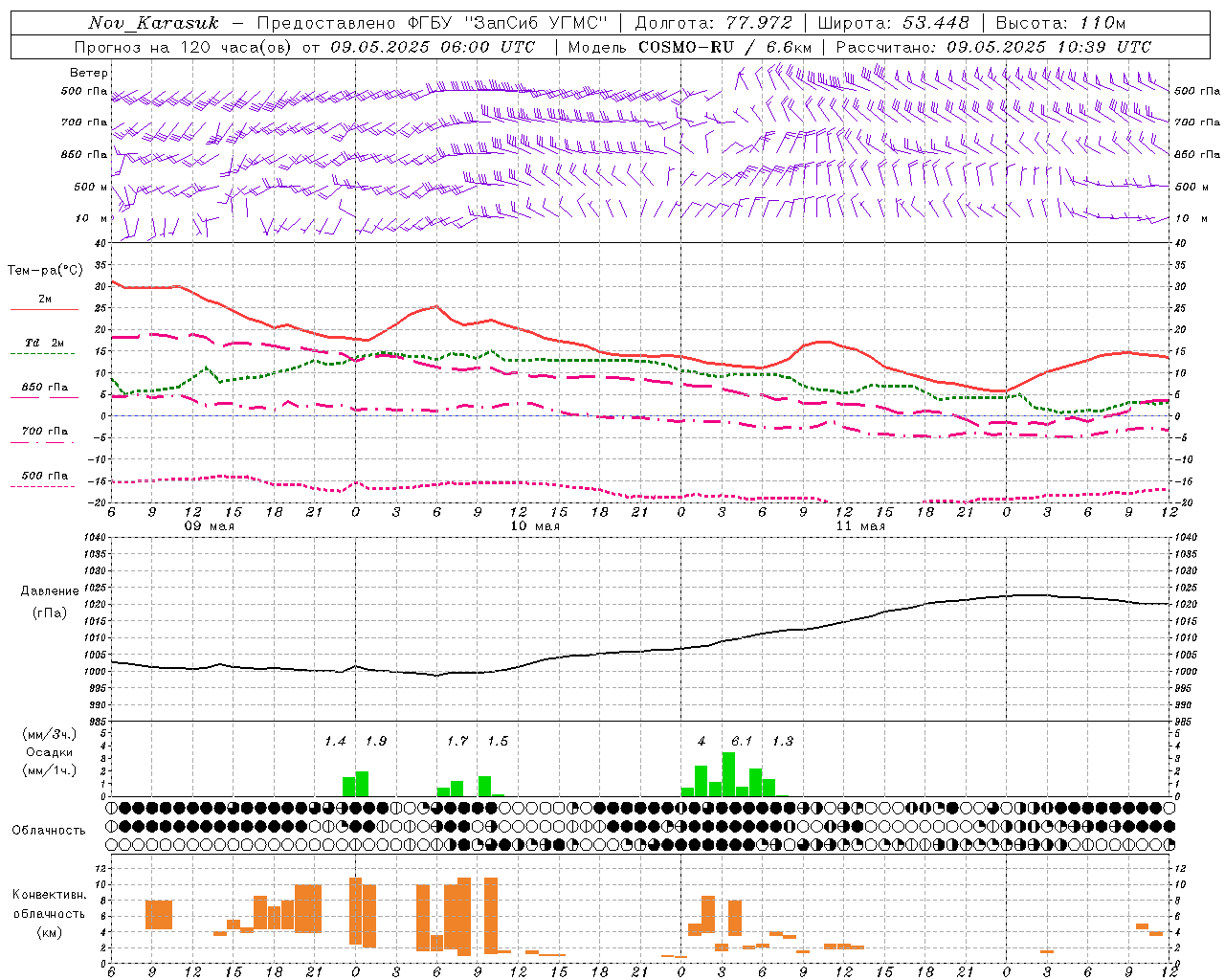Click the '11 мая' date label
The height and width of the screenshot is (980, 1225).
(x=859, y=526)
